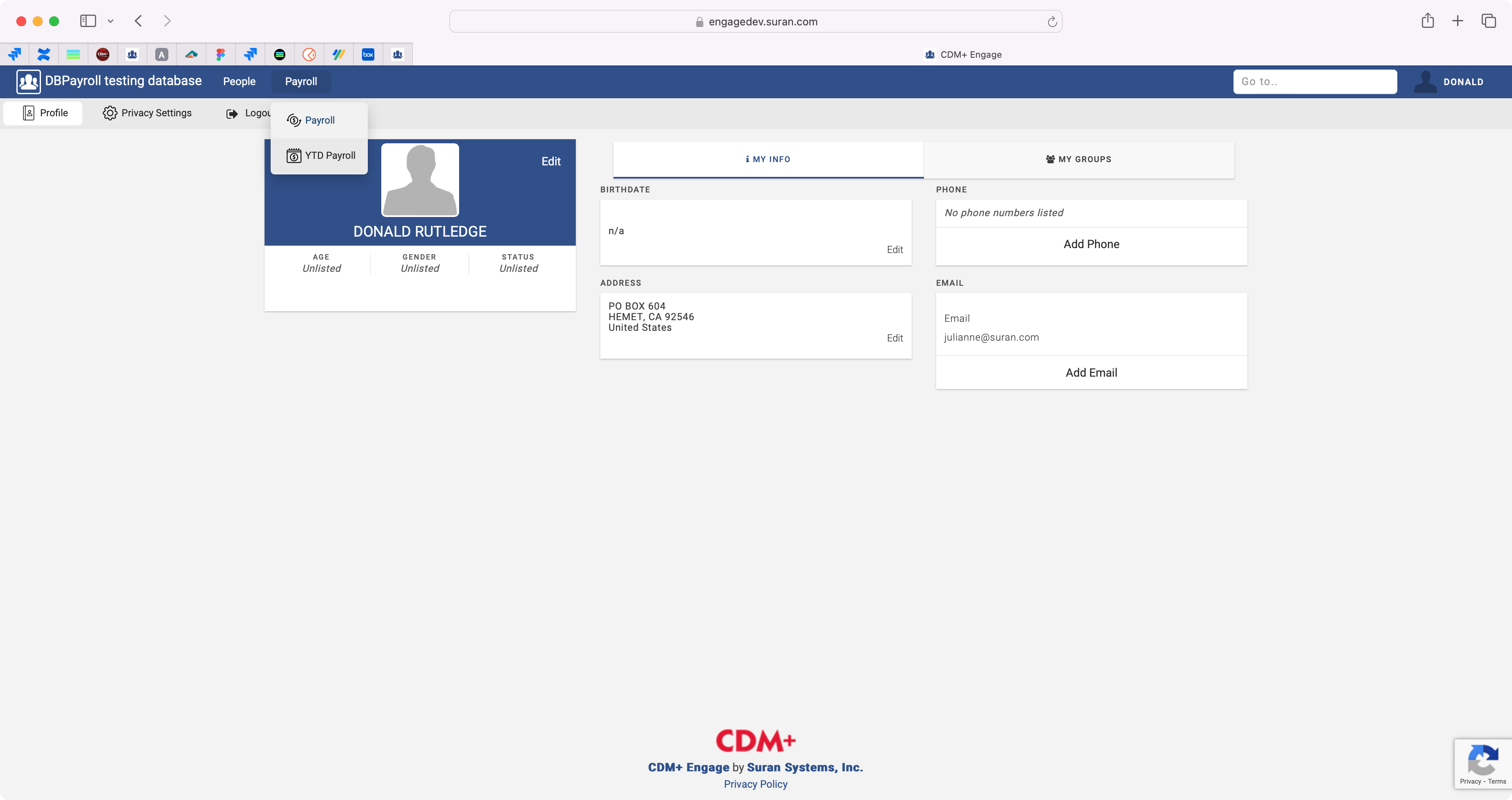Viewport: 1512px width, 800px height.
Task: Click the Go to search field
Action: click(1315, 81)
